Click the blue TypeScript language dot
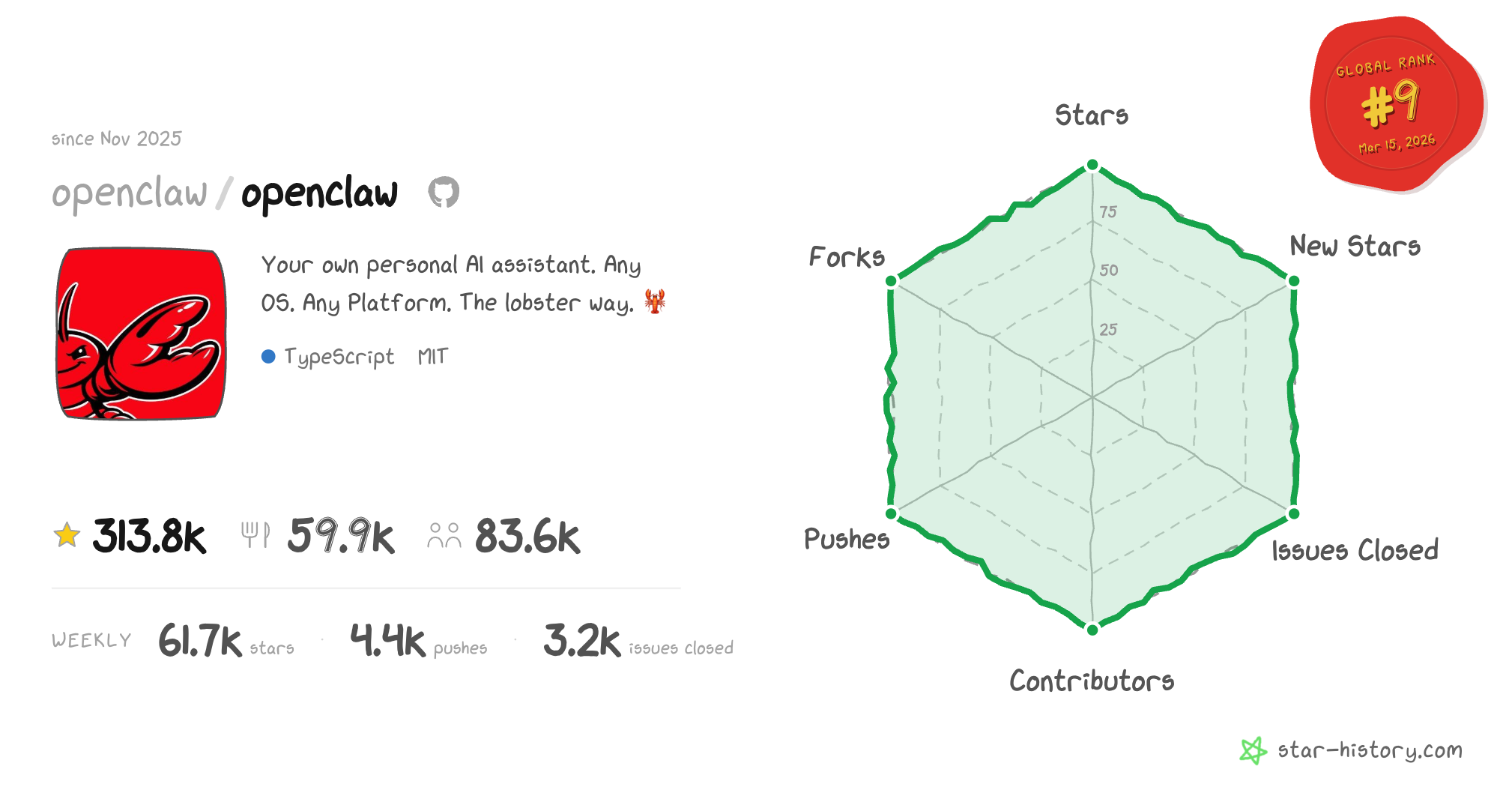The image size is (1512, 790). click(268, 357)
